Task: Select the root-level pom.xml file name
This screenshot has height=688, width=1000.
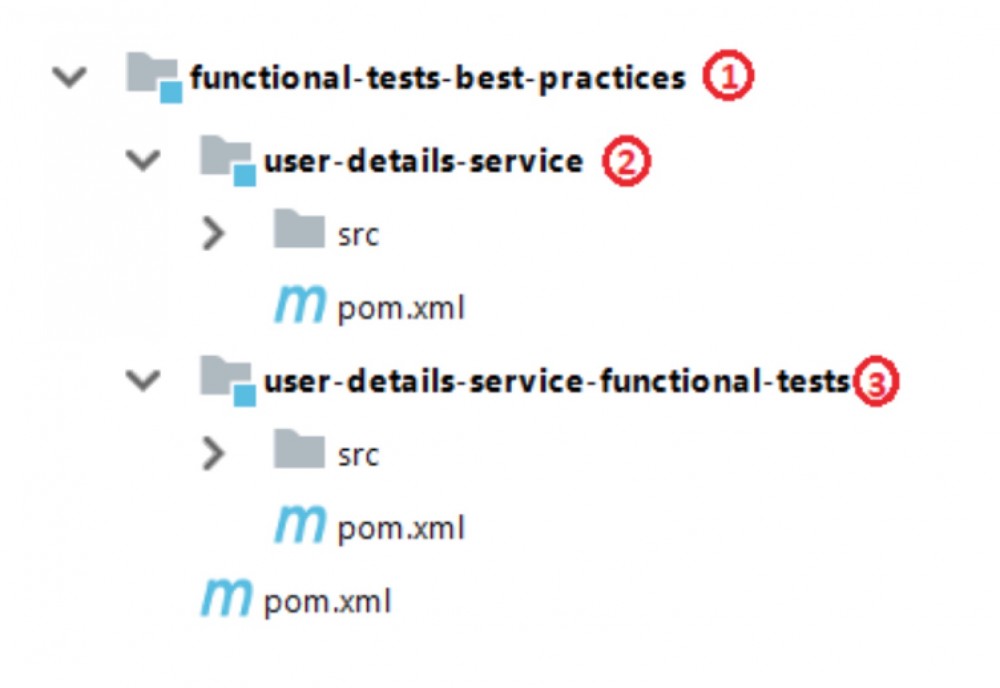Action: [x=327, y=603]
